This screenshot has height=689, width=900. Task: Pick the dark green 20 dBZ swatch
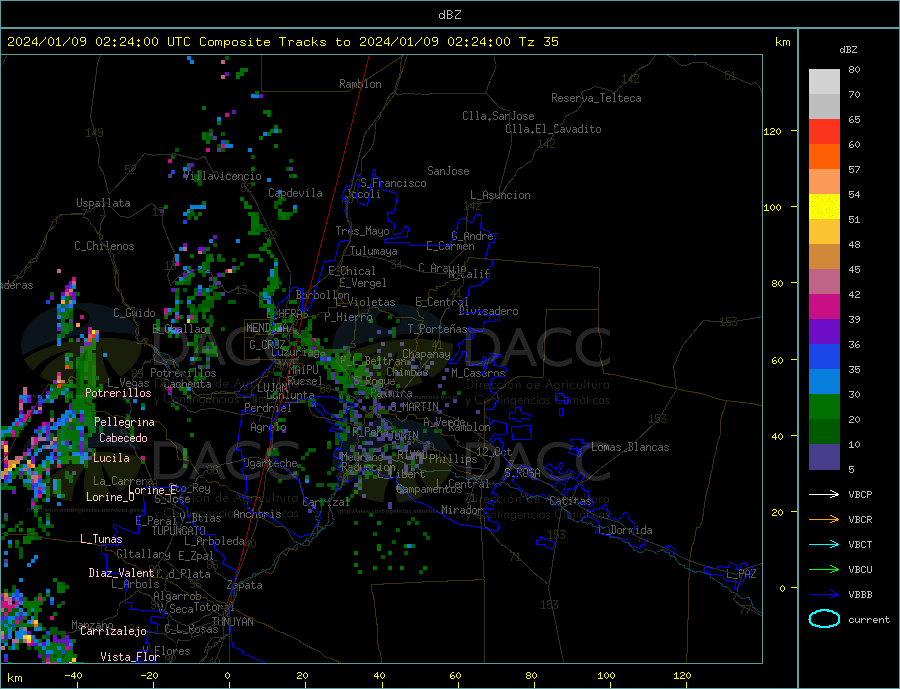tap(824, 431)
